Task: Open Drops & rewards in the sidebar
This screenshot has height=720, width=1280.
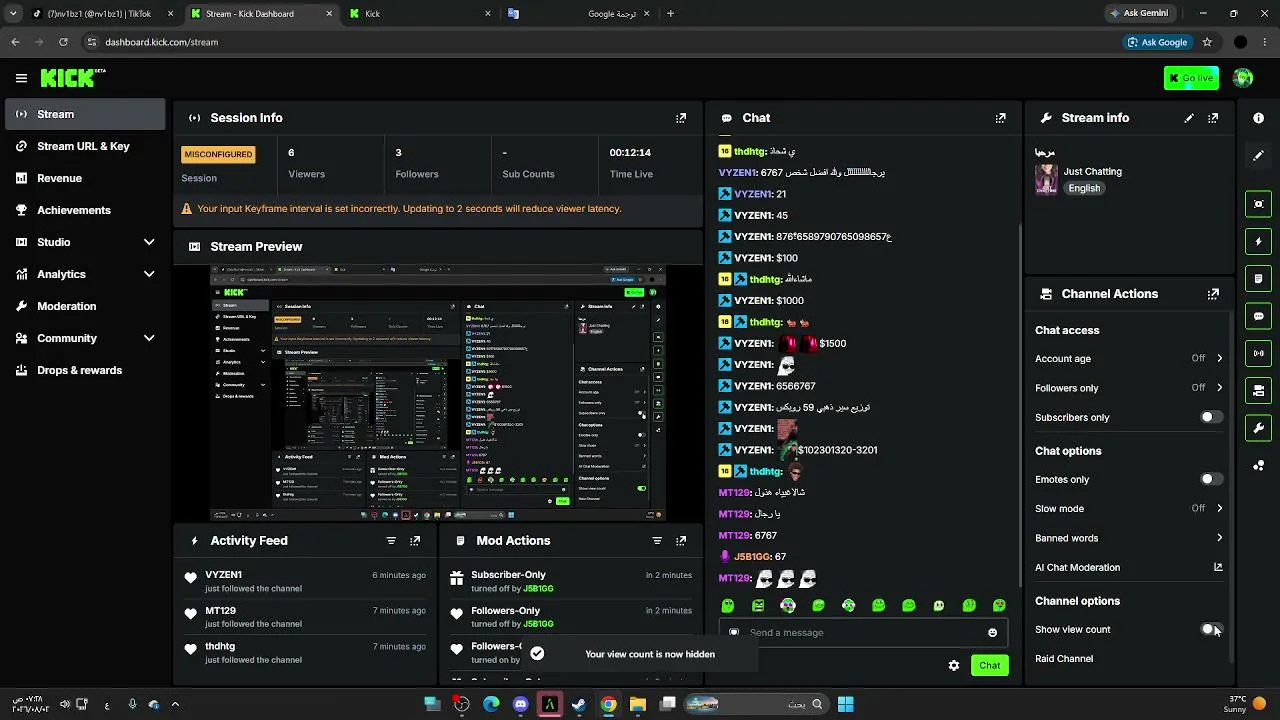Action: click(x=84, y=370)
